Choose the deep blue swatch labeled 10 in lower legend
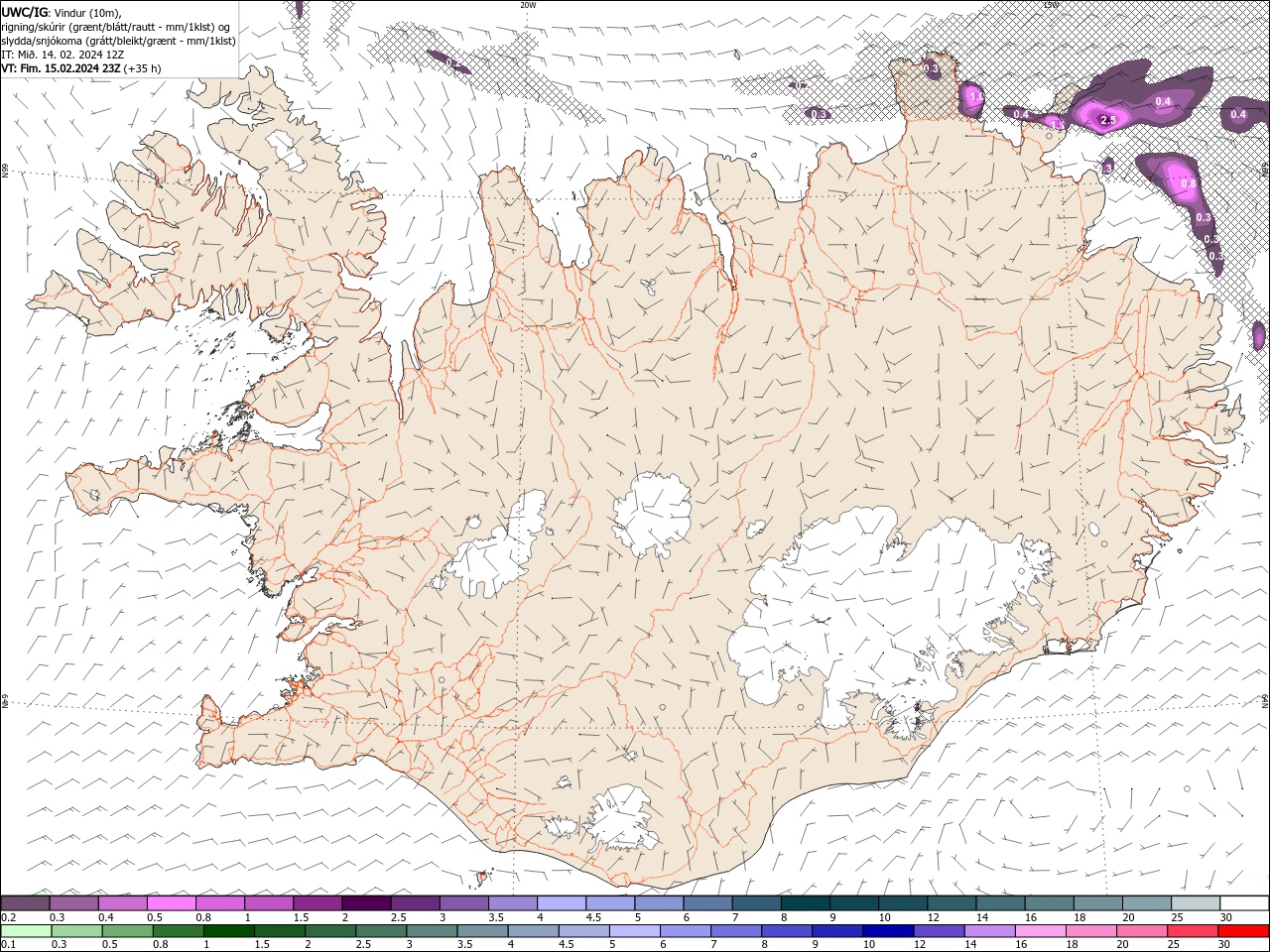1270x952 pixels. point(887,931)
